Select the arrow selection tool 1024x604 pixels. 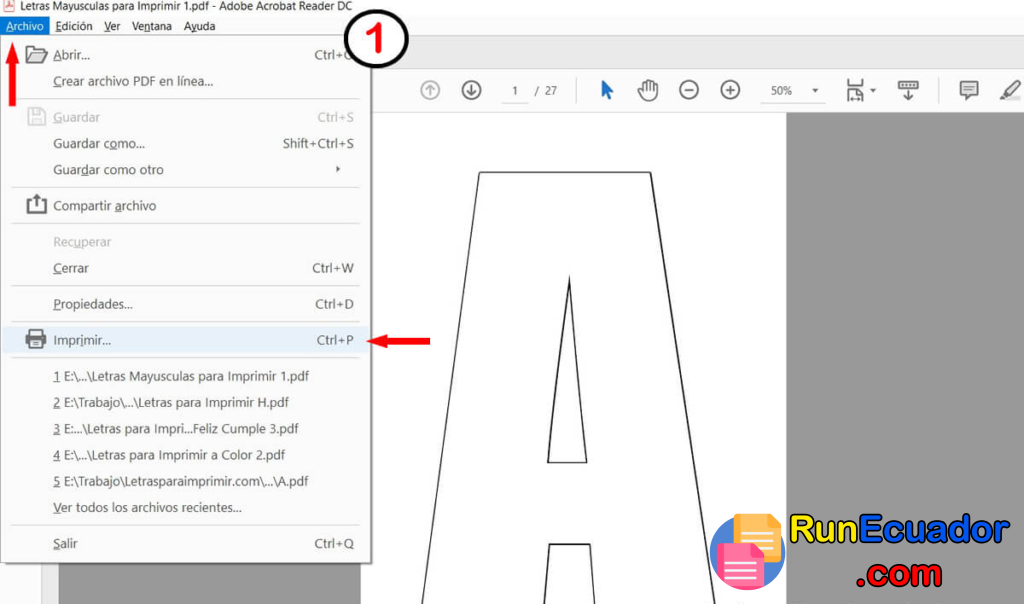pyautogui.click(x=607, y=90)
